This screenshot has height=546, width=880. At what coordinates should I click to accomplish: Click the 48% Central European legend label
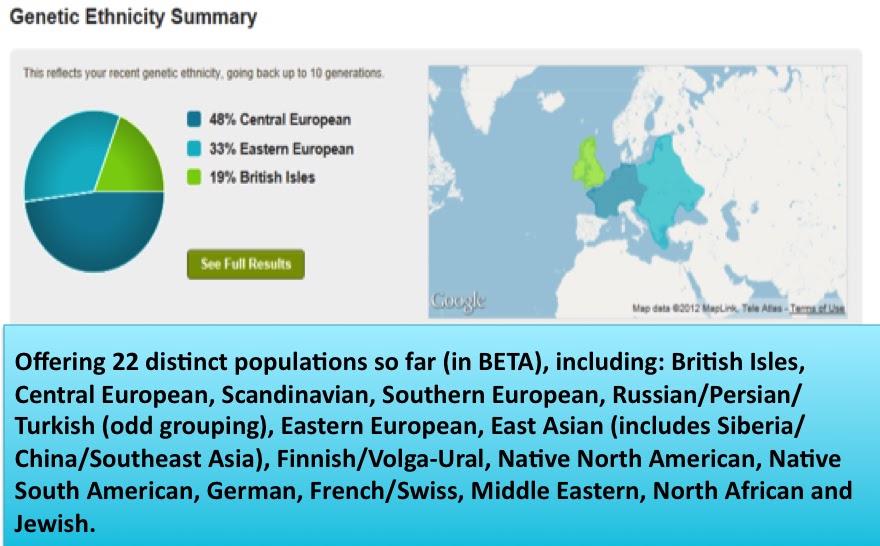[279, 120]
